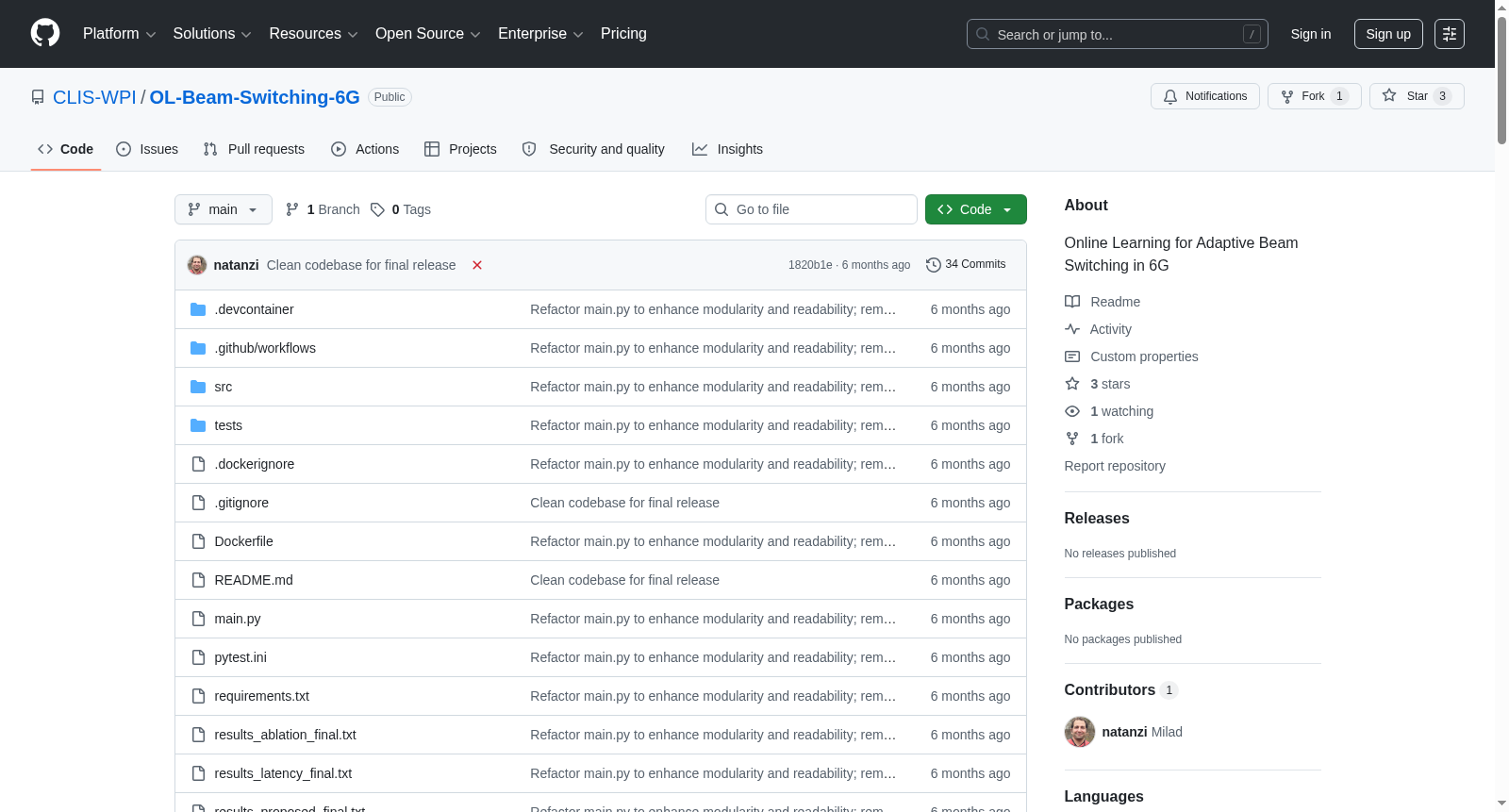Click the Notifications button
Image resolution: width=1509 pixels, height=812 pixels.
click(1205, 96)
